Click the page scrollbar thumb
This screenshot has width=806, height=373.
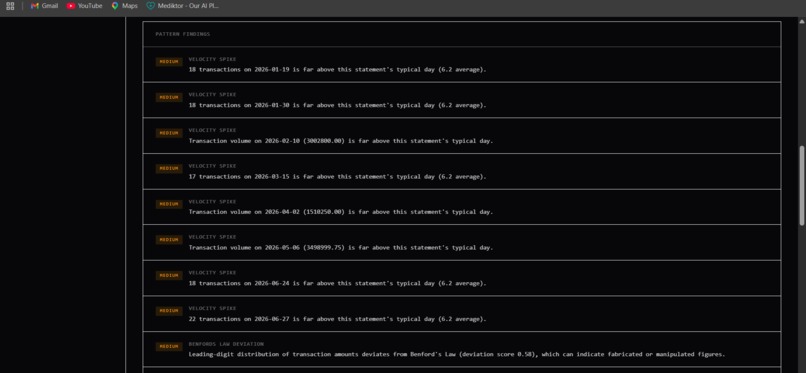[x=801, y=185]
